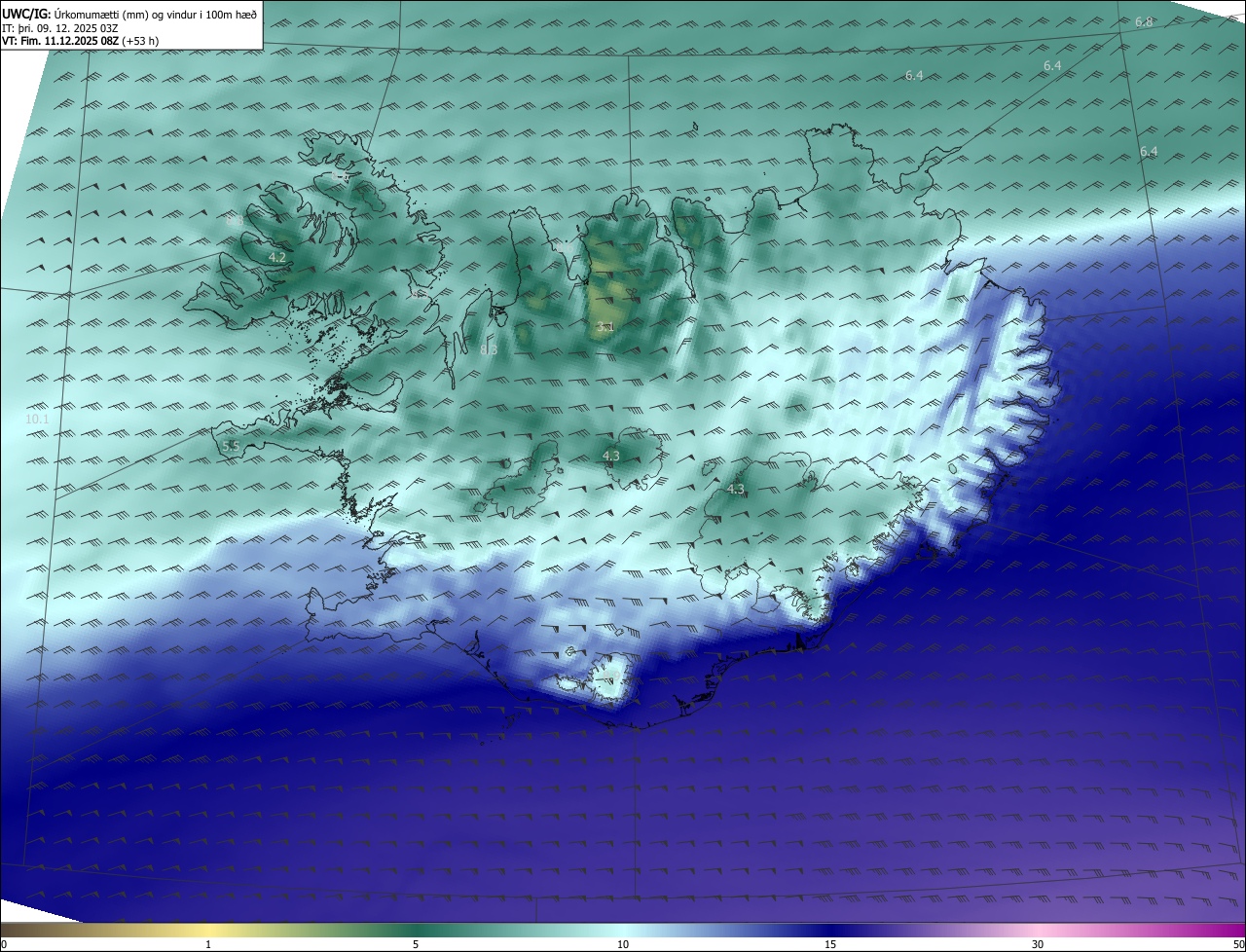Screen dimensions: 1246x952
Task: Click the colorbar tick label 5
Action: [416, 944]
